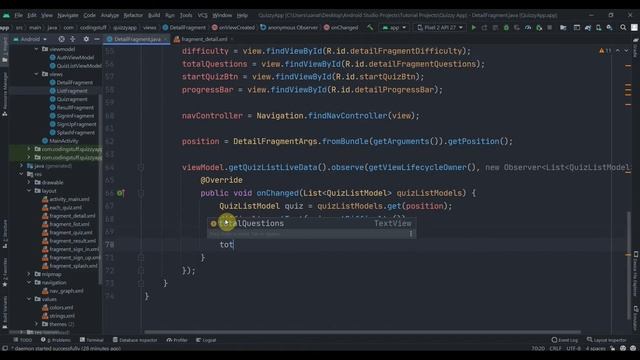The image size is (640, 360).
Task: Toggle code folding at the onChanged line
Action: point(141,193)
